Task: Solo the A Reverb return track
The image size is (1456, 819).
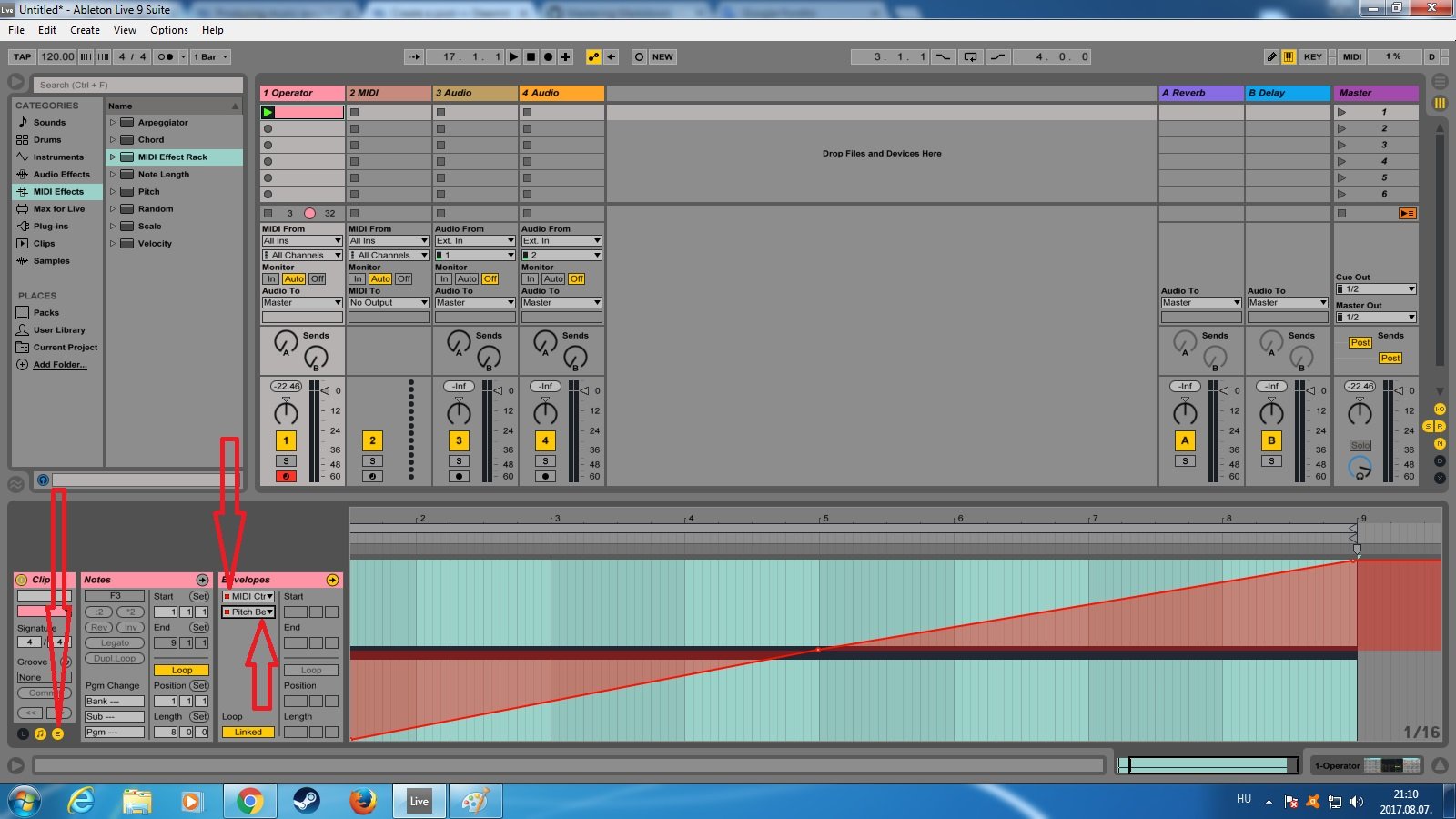Action: (x=1185, y=461)
